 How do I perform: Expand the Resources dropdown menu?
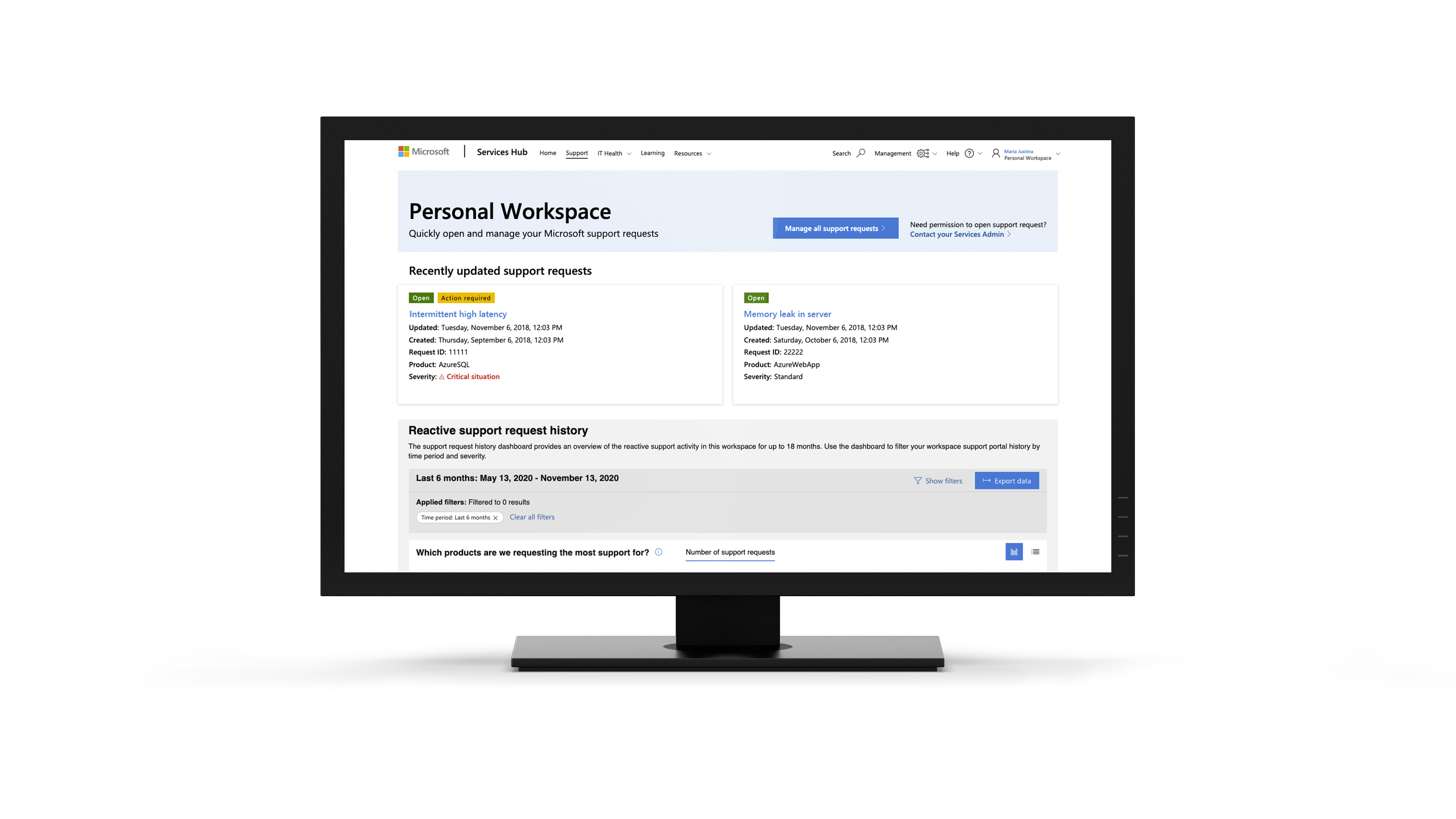pyautogui.click(x=693, y=153)
